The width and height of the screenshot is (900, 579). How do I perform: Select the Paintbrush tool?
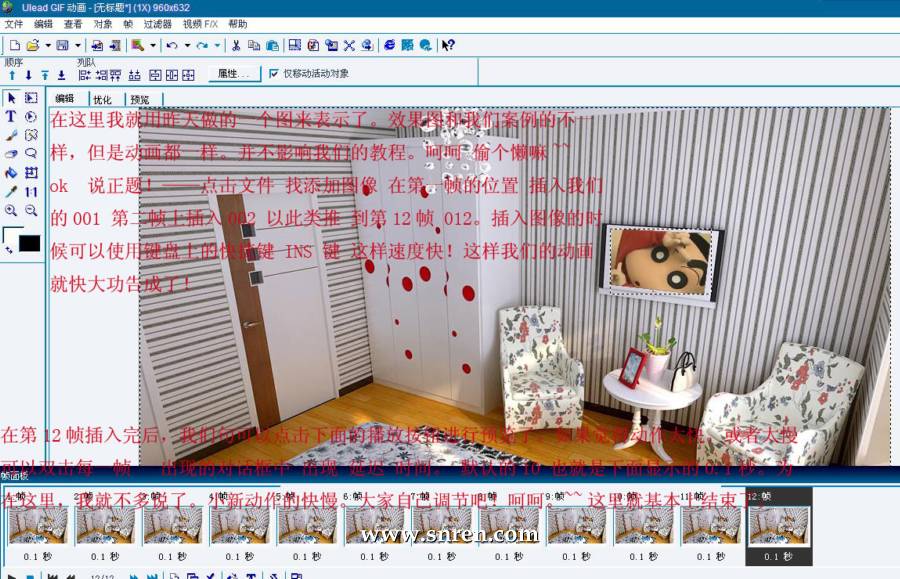(11, 135)
